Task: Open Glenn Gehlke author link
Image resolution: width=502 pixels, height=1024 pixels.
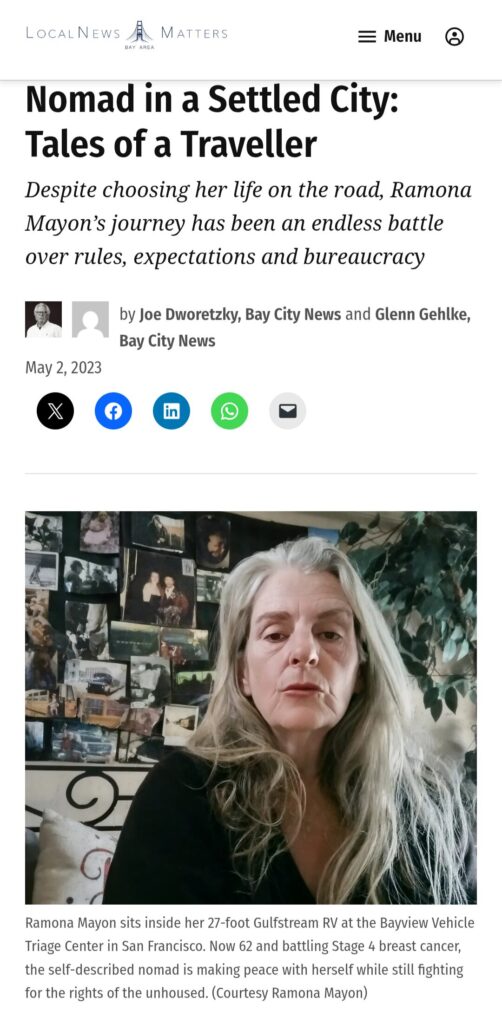Action: click(x=420, y=315)
